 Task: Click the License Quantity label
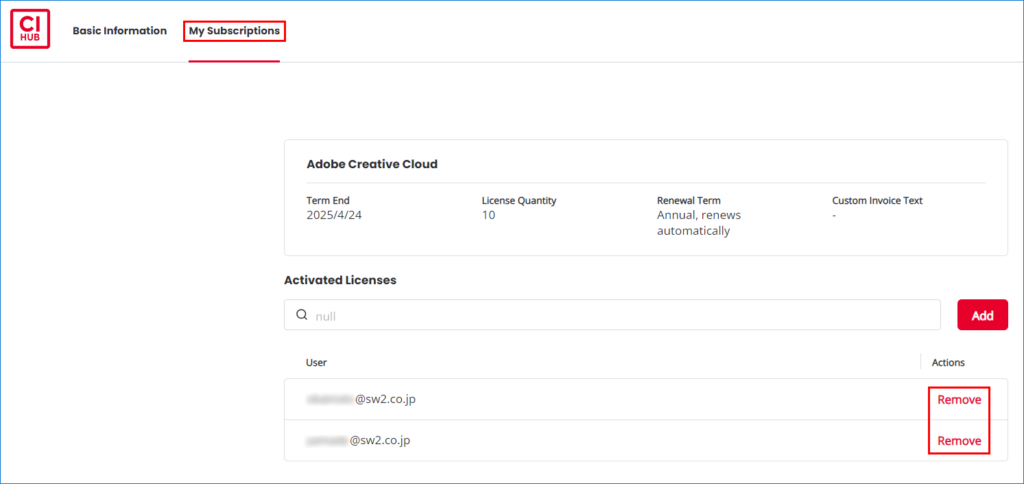[x=519, y=201]
